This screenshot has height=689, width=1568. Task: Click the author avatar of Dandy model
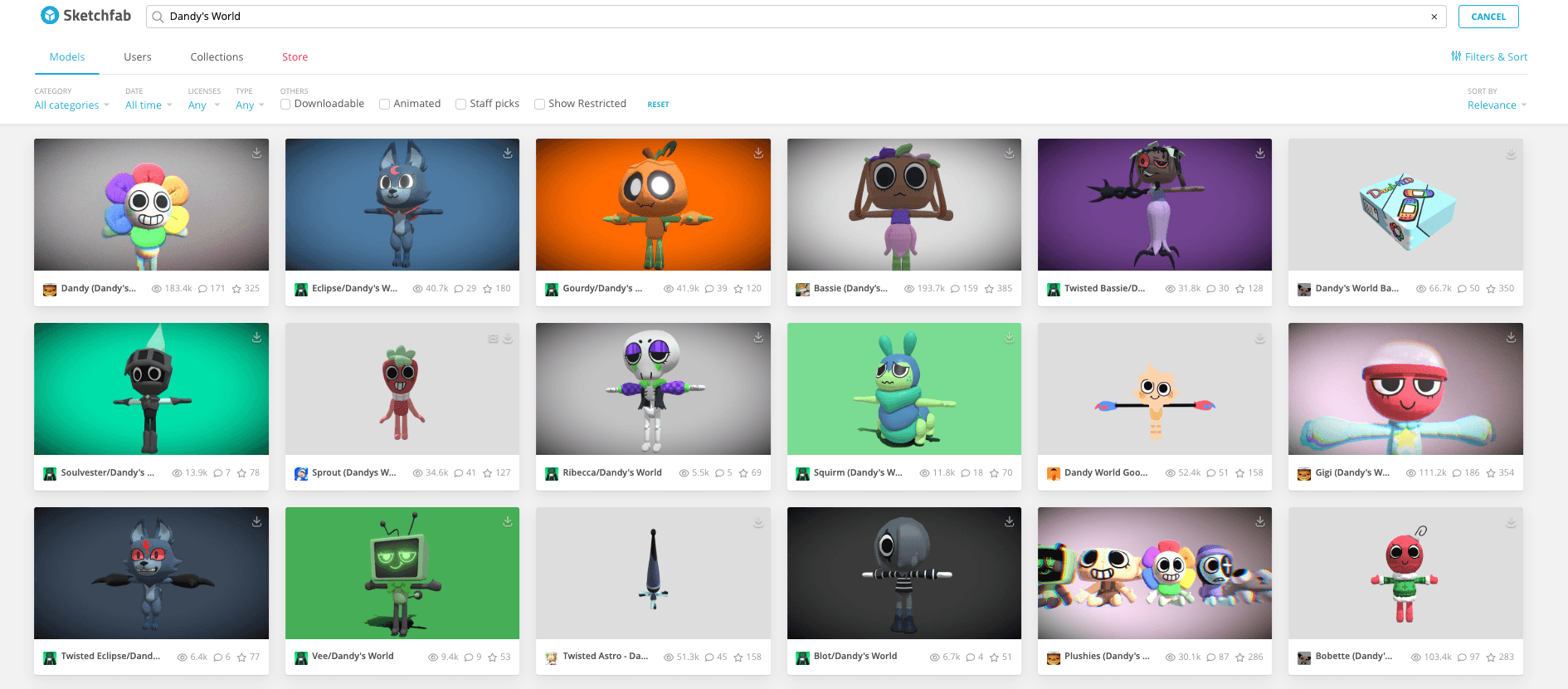pos(50,290)
